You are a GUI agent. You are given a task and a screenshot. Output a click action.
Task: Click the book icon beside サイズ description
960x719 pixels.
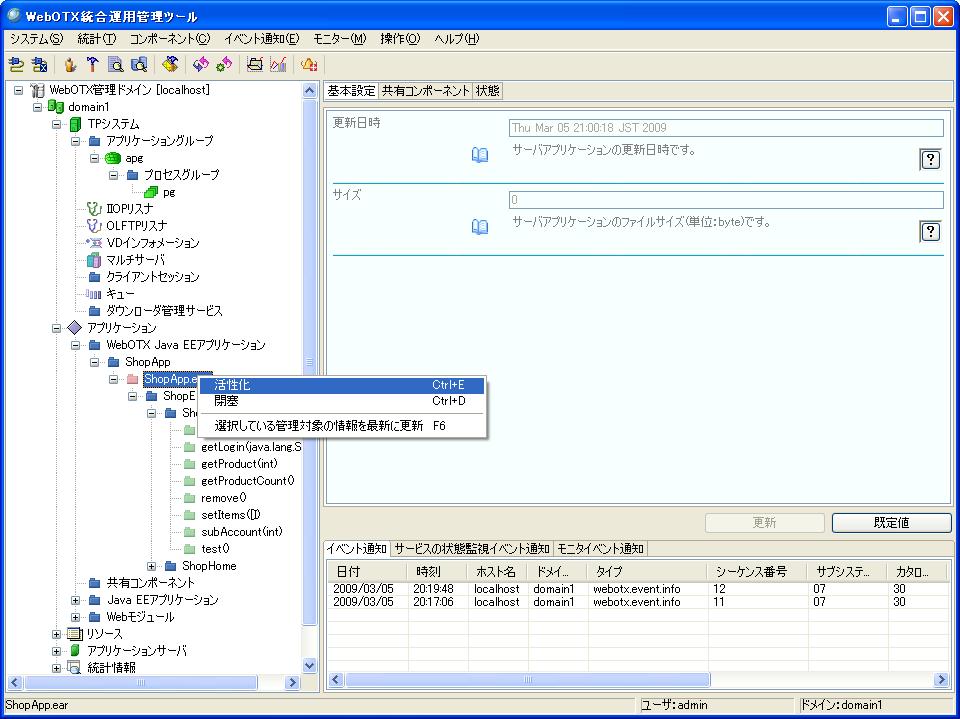[480, 227]
